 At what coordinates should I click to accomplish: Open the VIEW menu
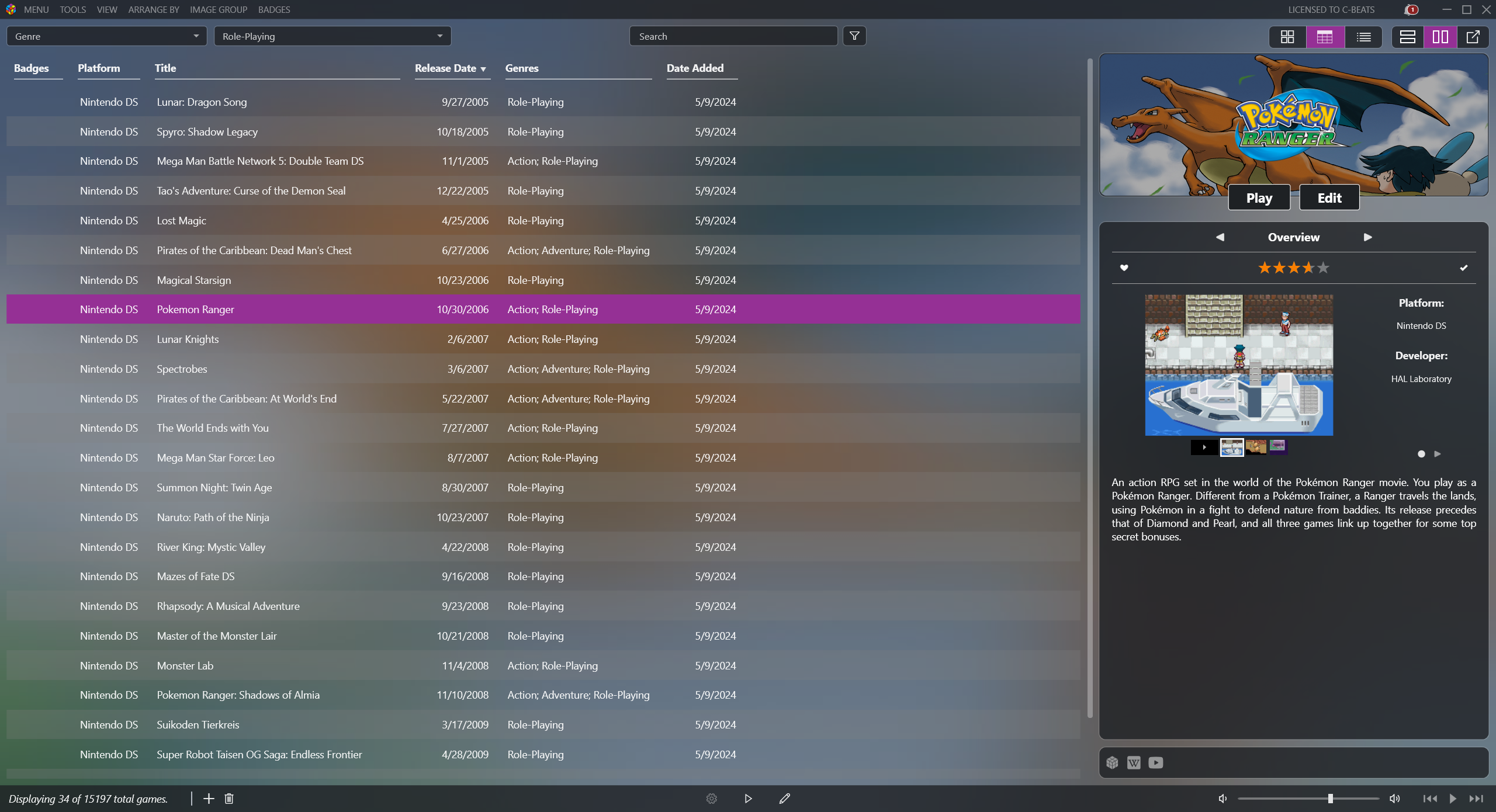click(x=107, y=9)
